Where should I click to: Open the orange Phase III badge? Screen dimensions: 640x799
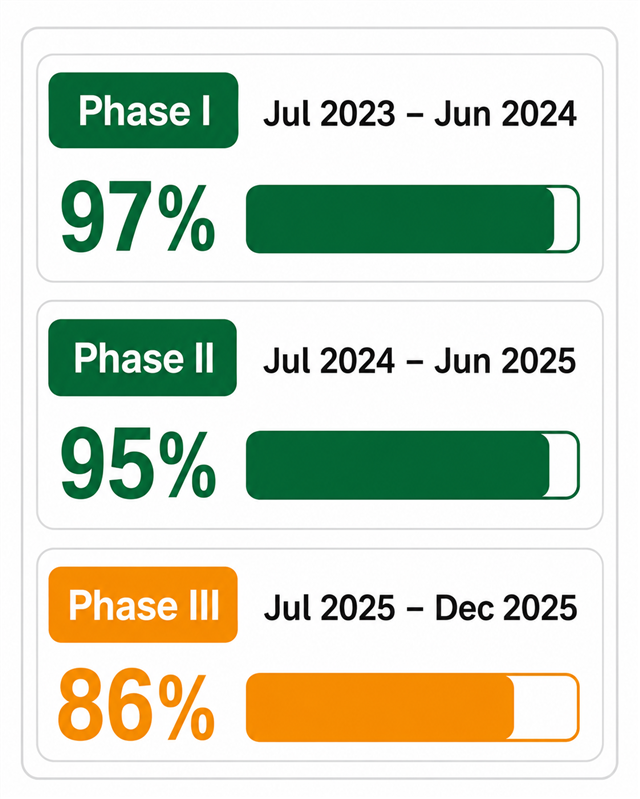click(x=143, y=605)
